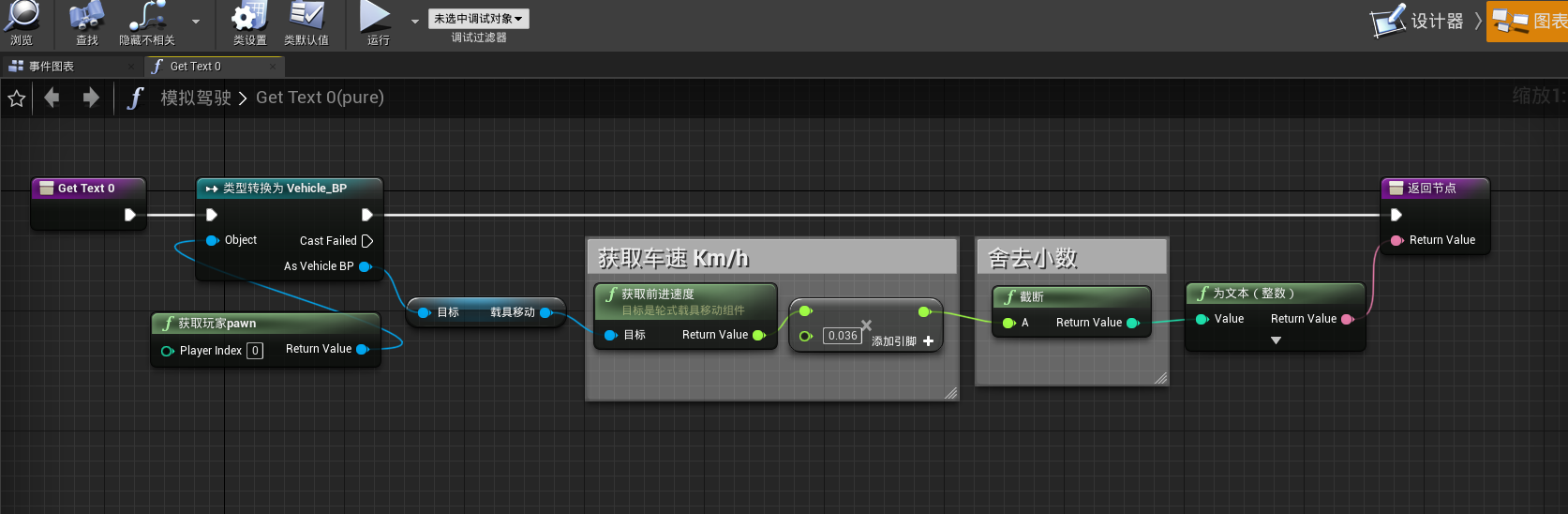Image resolution: width=1568 pixels, height=514 pixels.
Task: Expand the To Text (为文本) node arrow
Action: tap(1276, 340)
